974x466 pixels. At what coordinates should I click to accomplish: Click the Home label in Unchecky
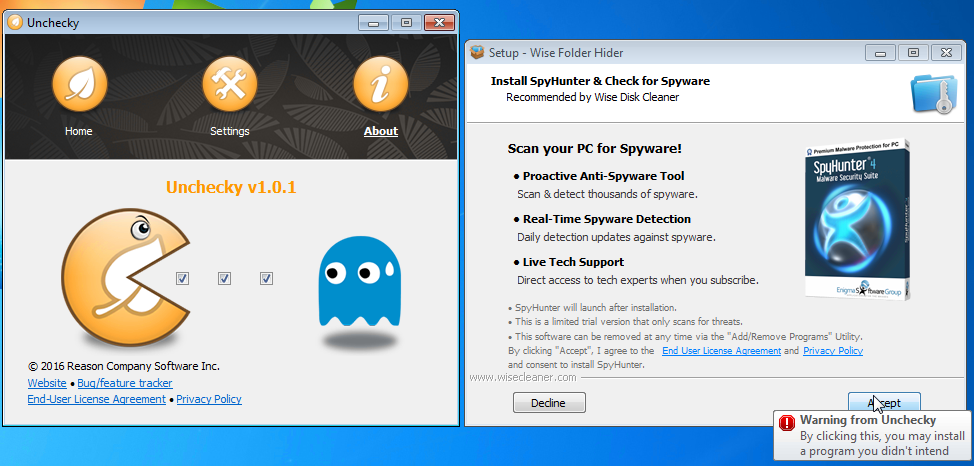[78, 131]
